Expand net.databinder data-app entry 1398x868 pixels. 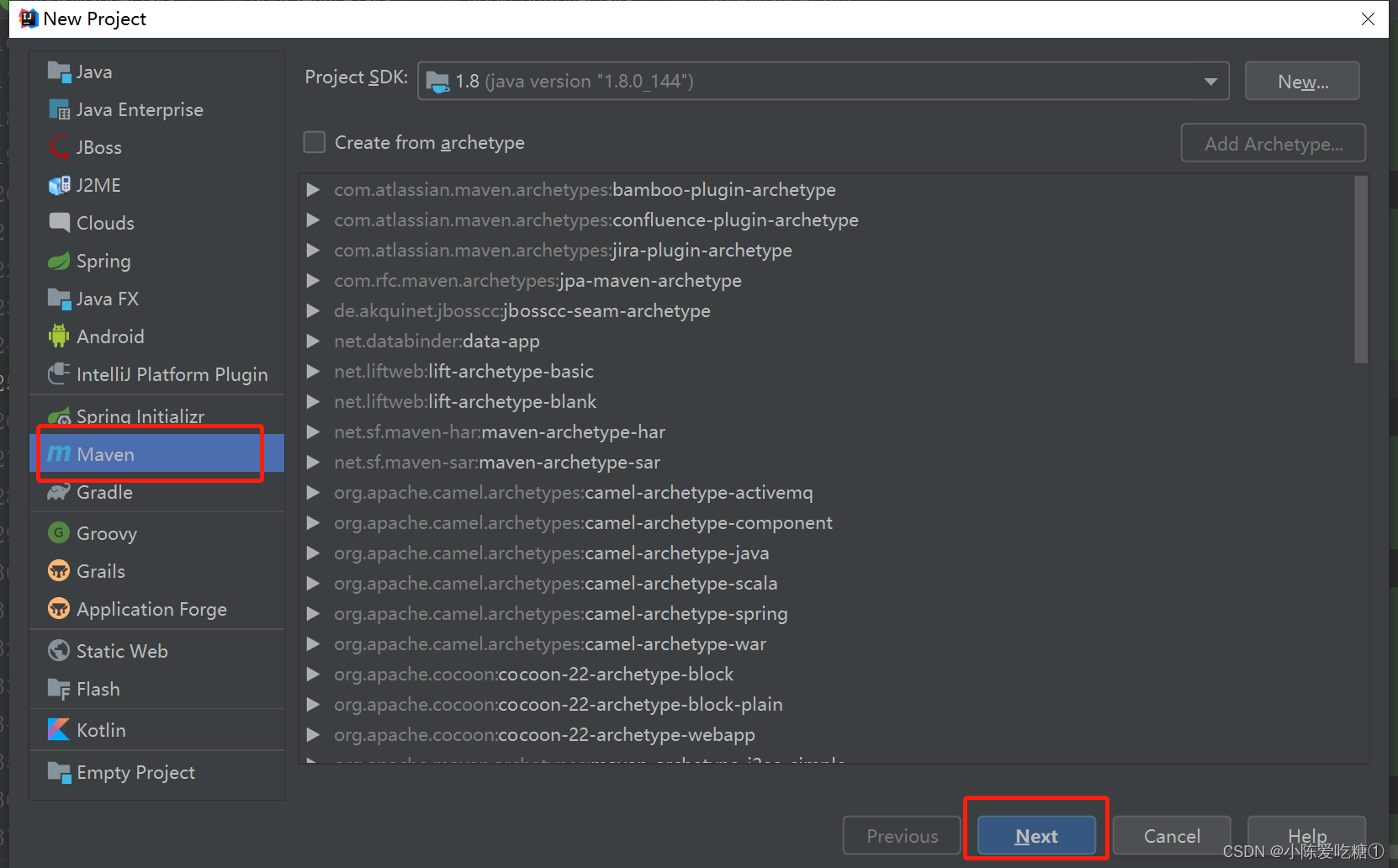[x=313, y=341]
